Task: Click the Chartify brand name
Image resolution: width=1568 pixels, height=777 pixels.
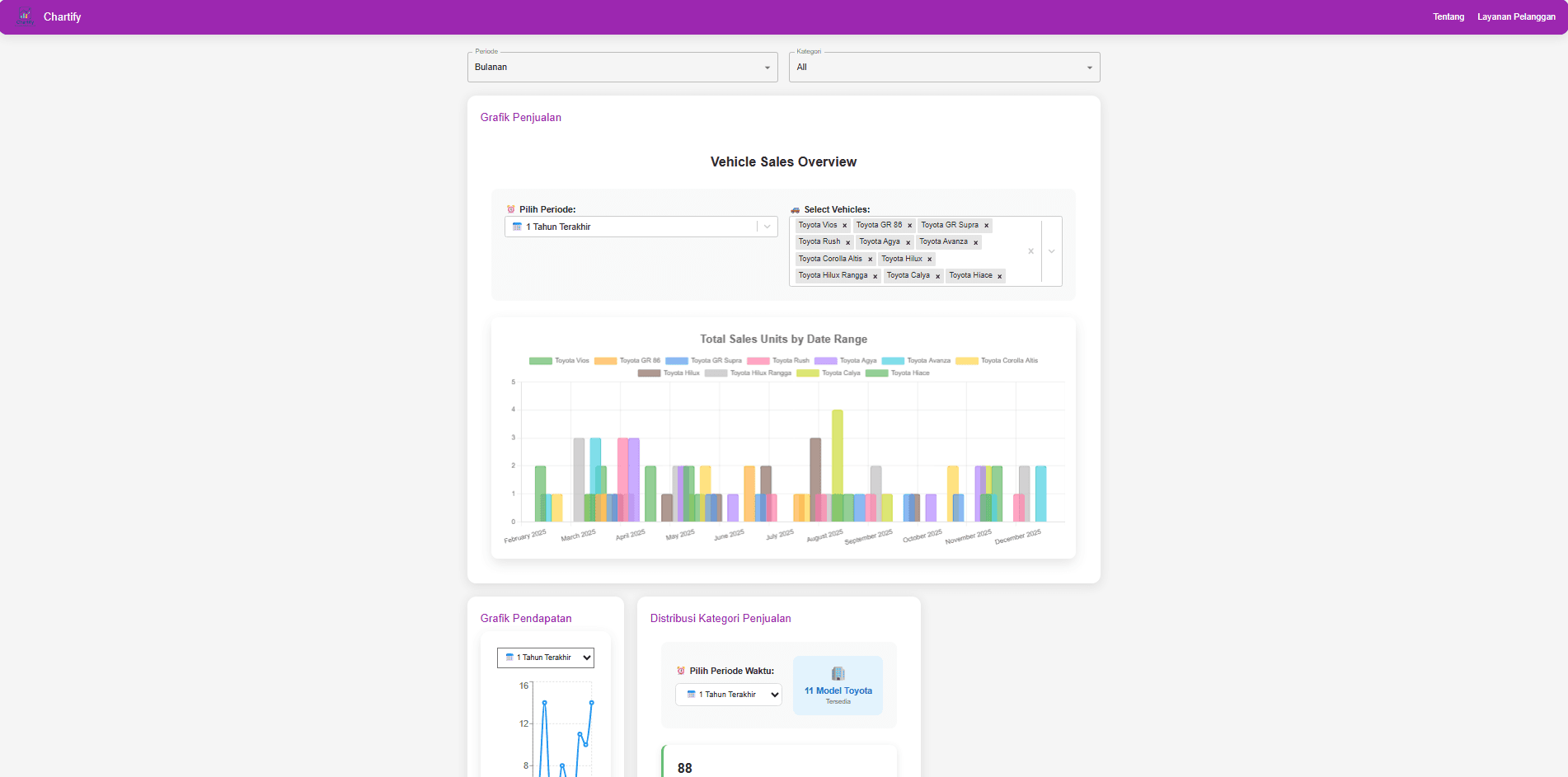Action: [x=62, y=16]
